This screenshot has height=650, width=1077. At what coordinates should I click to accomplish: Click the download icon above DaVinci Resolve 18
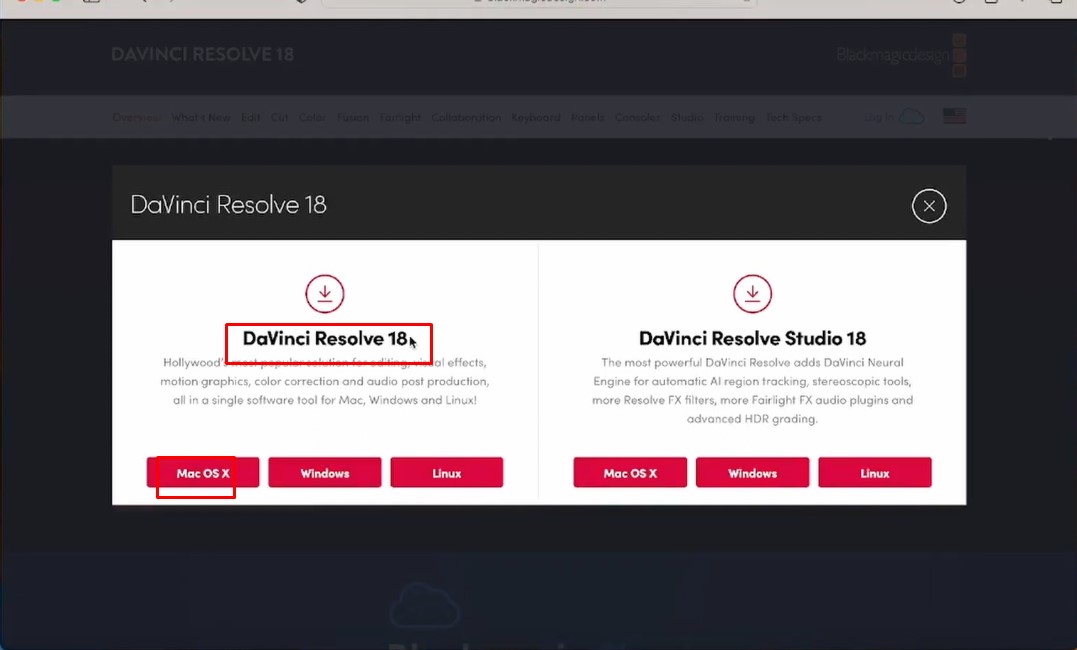(x=324, y=293)
